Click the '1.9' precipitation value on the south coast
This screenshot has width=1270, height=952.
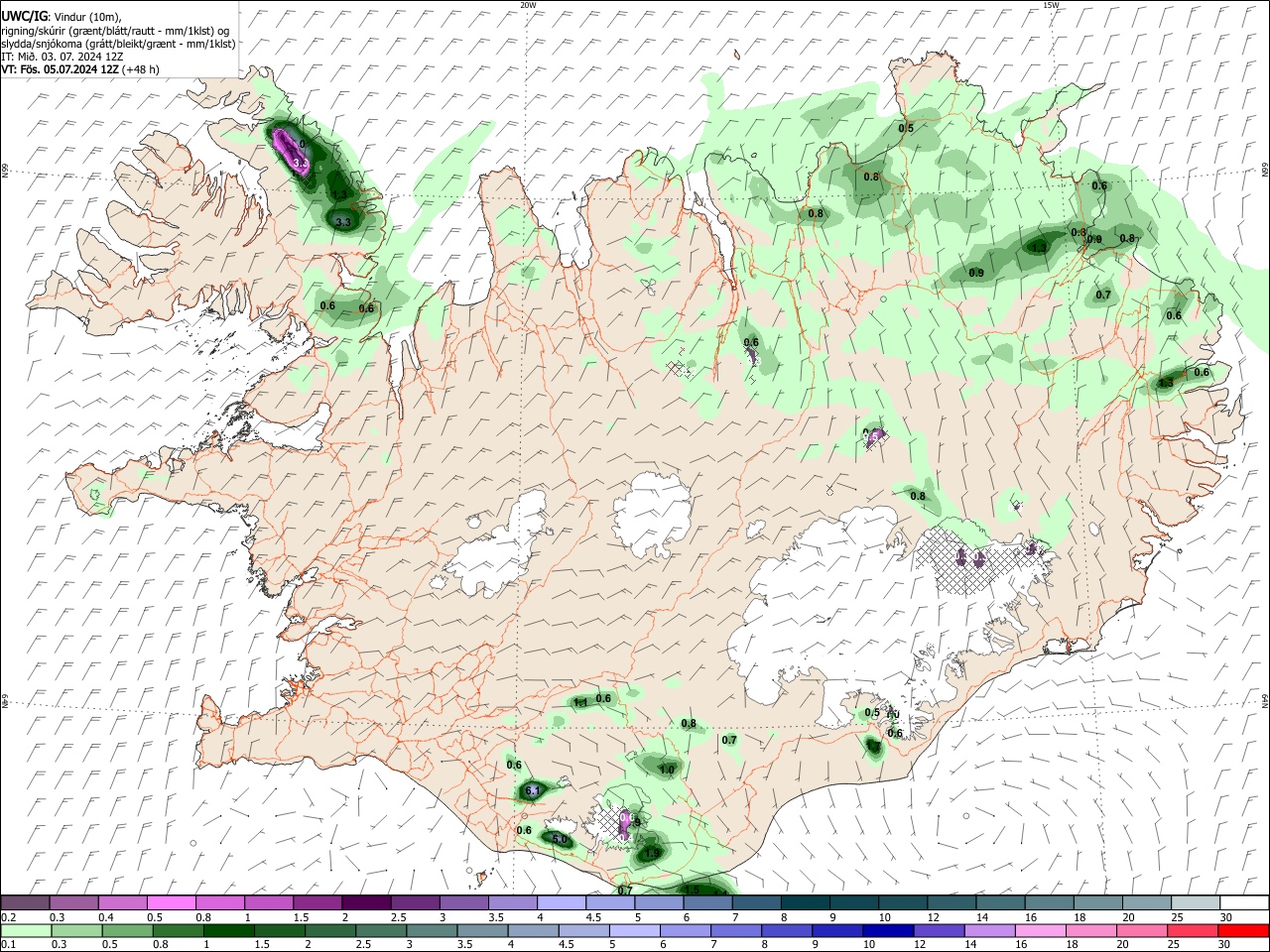point(652,853)
